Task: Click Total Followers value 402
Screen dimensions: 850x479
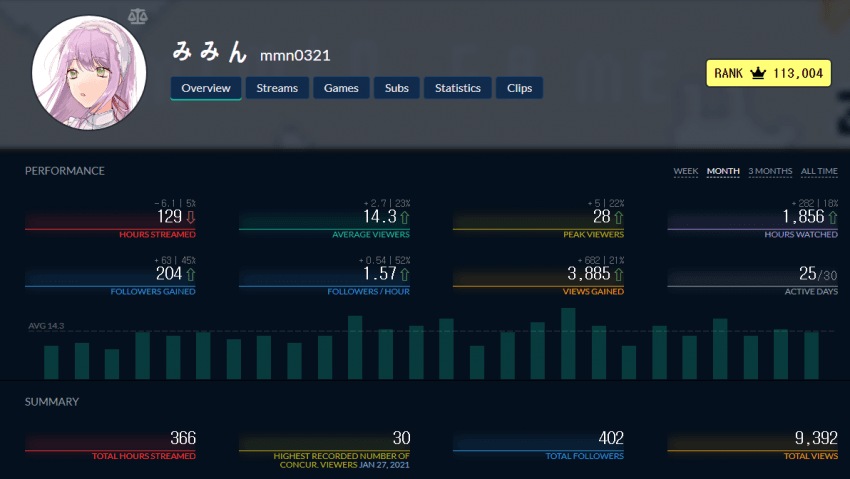Action: pos(611,438)
